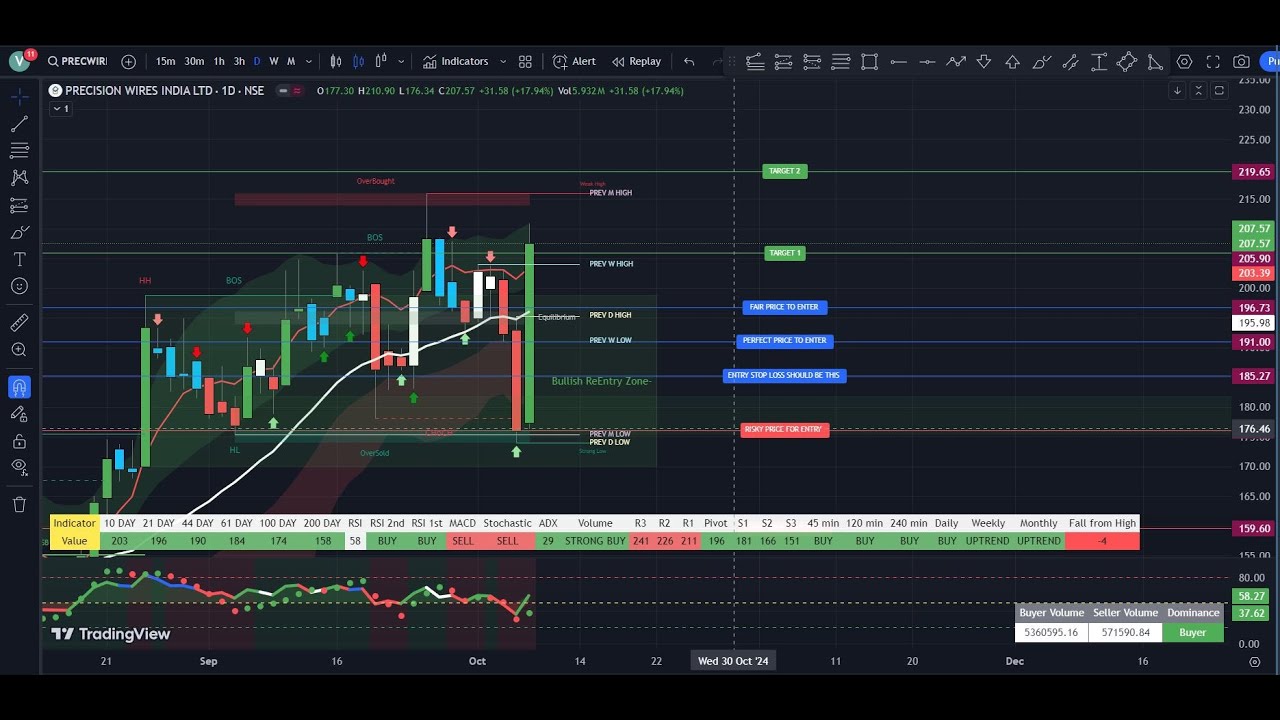
Task: Move the pane down with the arrow button
Action: point(1177,90)
